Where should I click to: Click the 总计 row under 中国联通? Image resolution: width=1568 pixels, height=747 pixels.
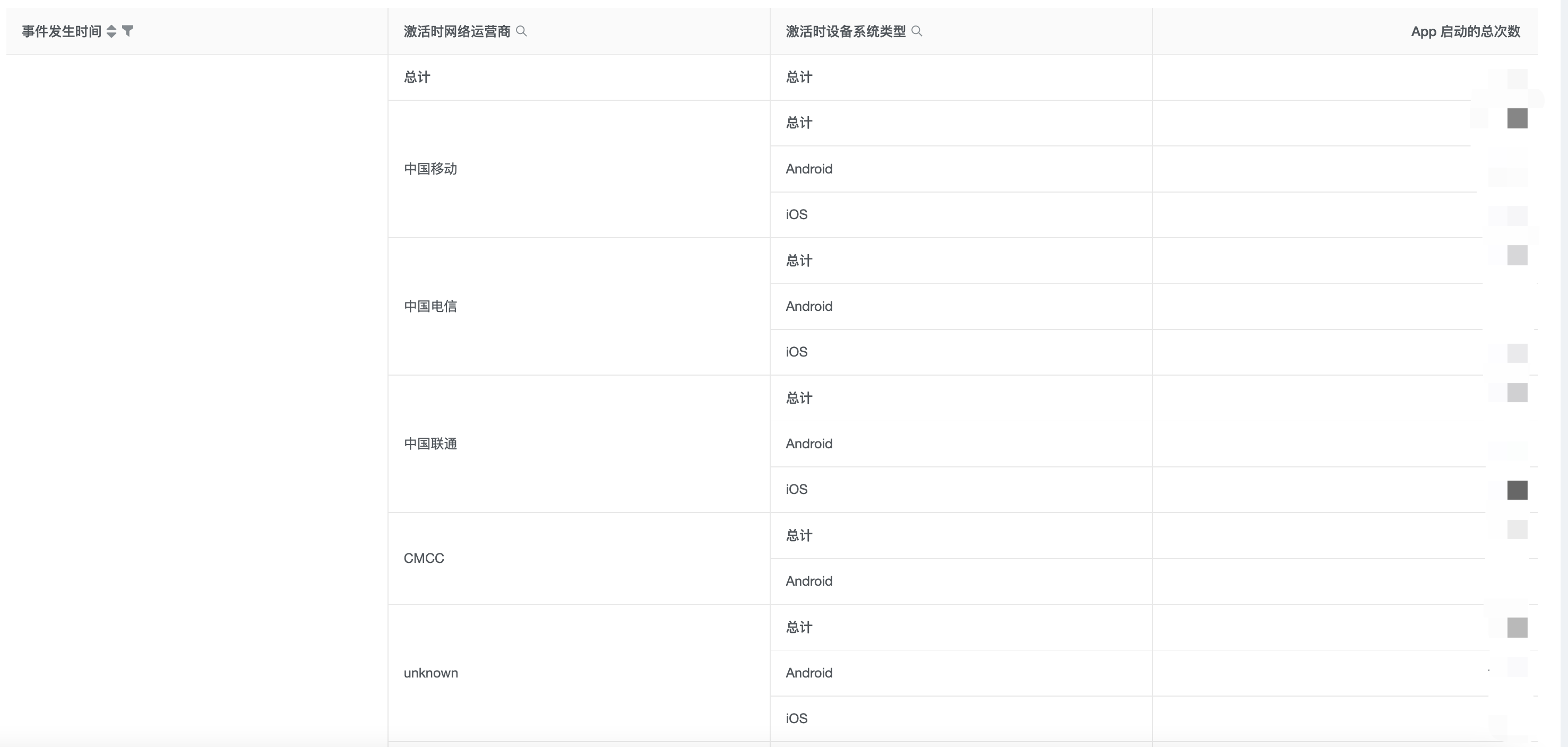(x=799, y=398)
